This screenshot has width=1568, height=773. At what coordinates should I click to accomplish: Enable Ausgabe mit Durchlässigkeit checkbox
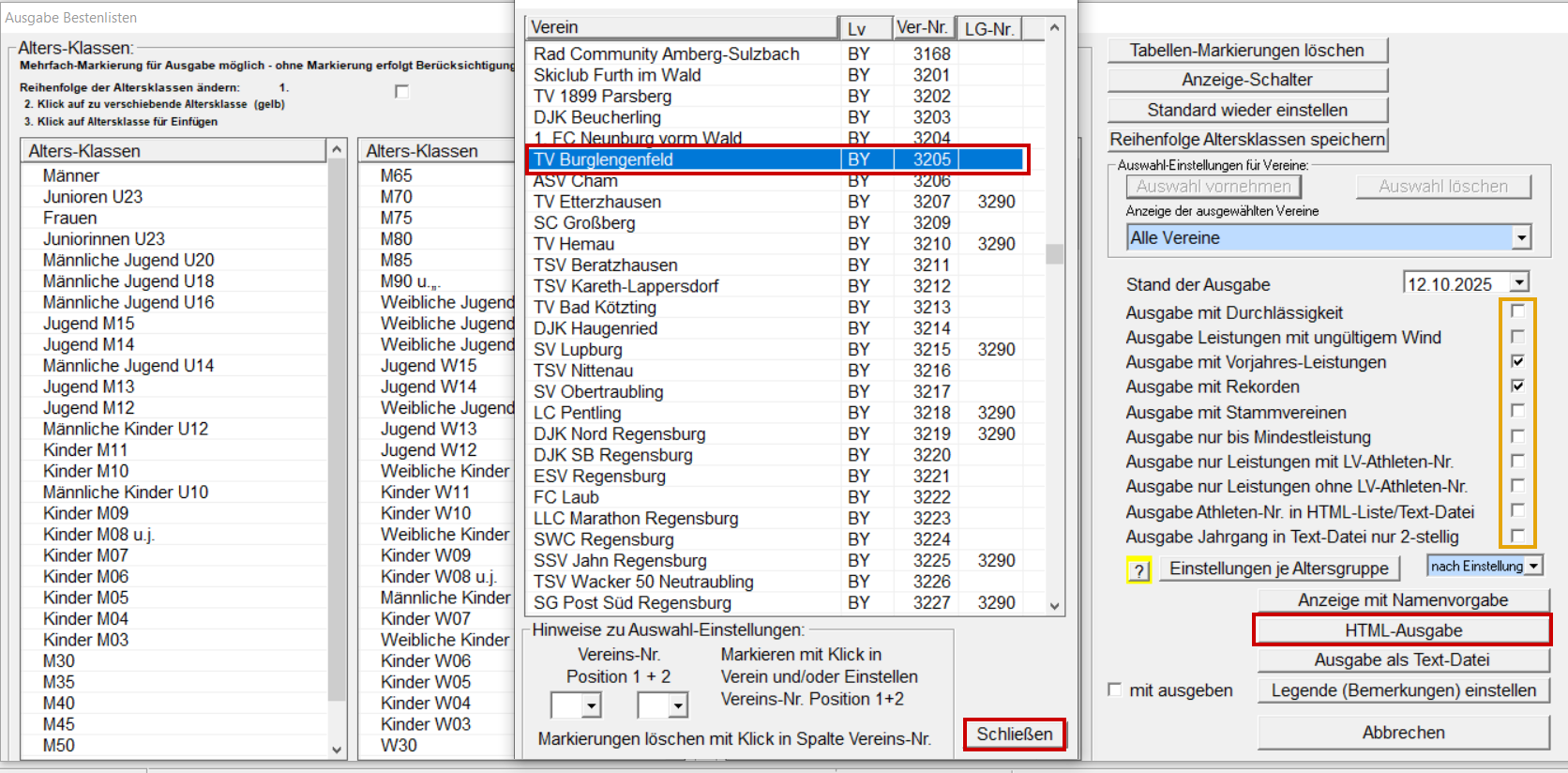pos(1517,311)
